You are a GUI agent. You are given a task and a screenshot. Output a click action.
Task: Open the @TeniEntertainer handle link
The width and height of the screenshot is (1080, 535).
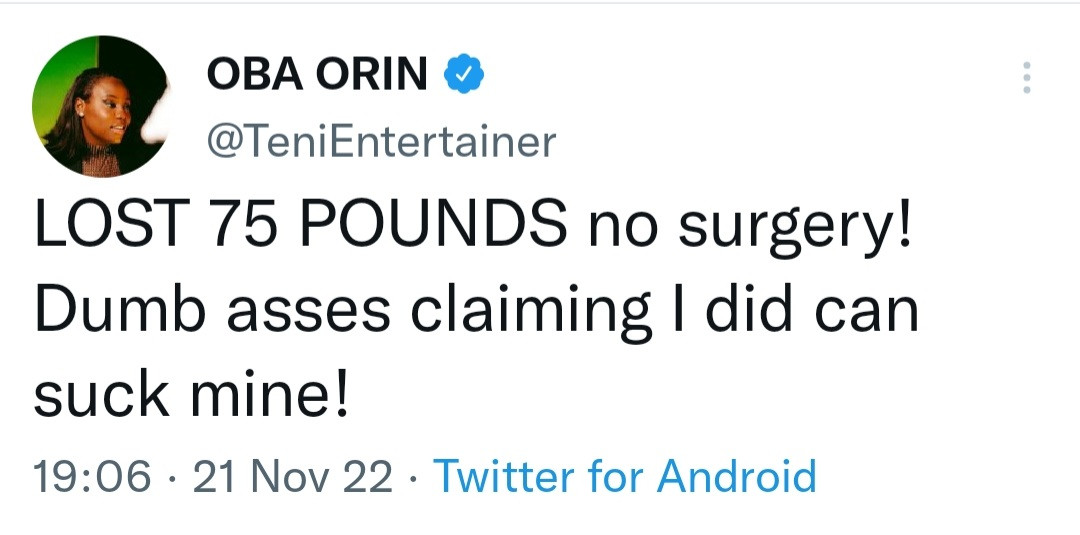[380, 141]
